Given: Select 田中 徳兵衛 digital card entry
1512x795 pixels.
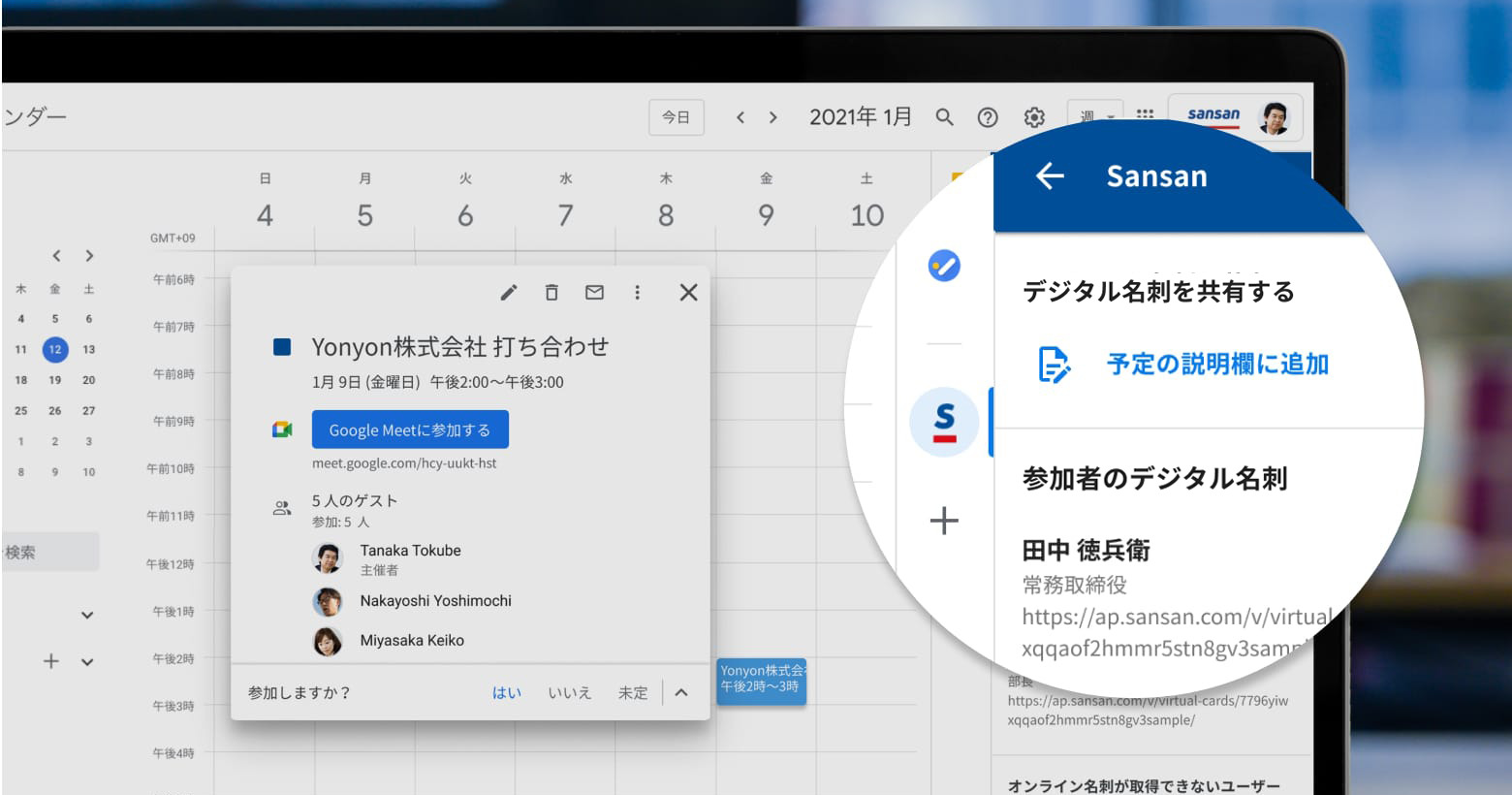Looking at the screenshot, I should [x=1087, y=551].
